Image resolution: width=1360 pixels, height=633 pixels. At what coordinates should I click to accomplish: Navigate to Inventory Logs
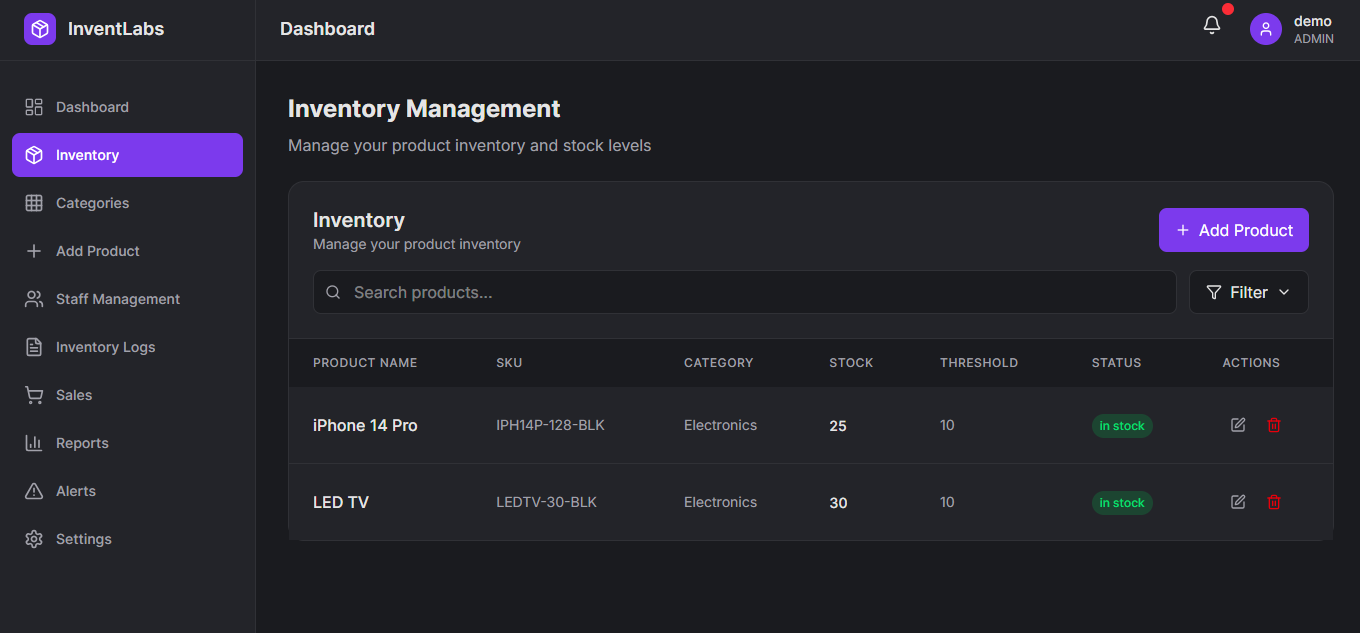[105, 347]
